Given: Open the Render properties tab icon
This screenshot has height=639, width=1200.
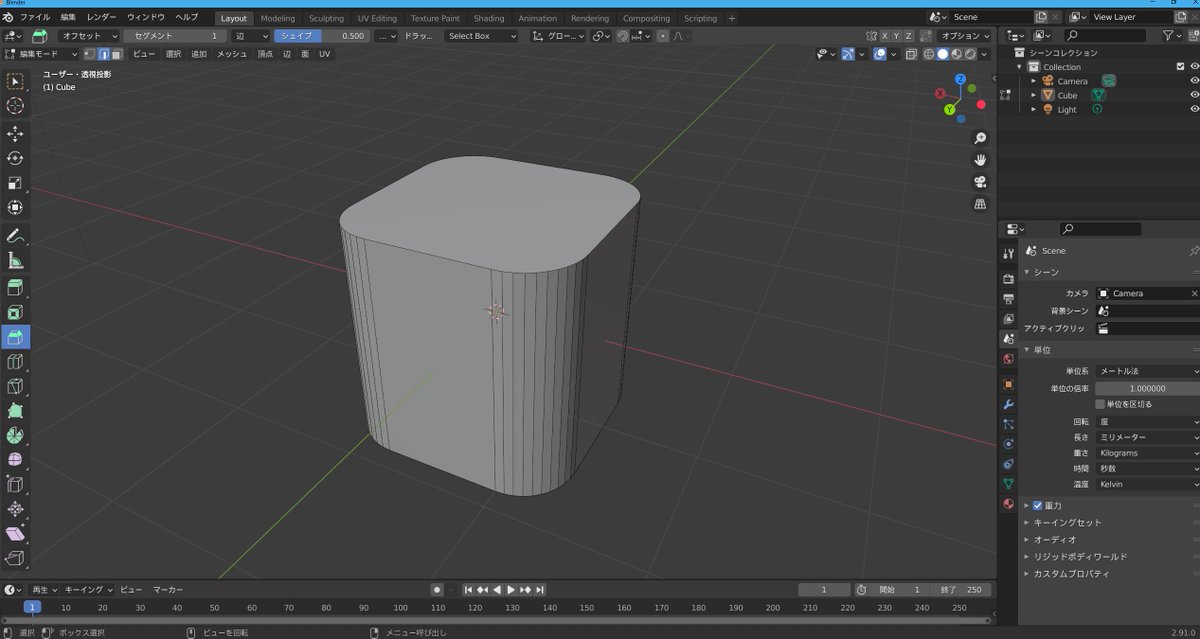Looking at the screenshot, I should tap(1008, 279).
